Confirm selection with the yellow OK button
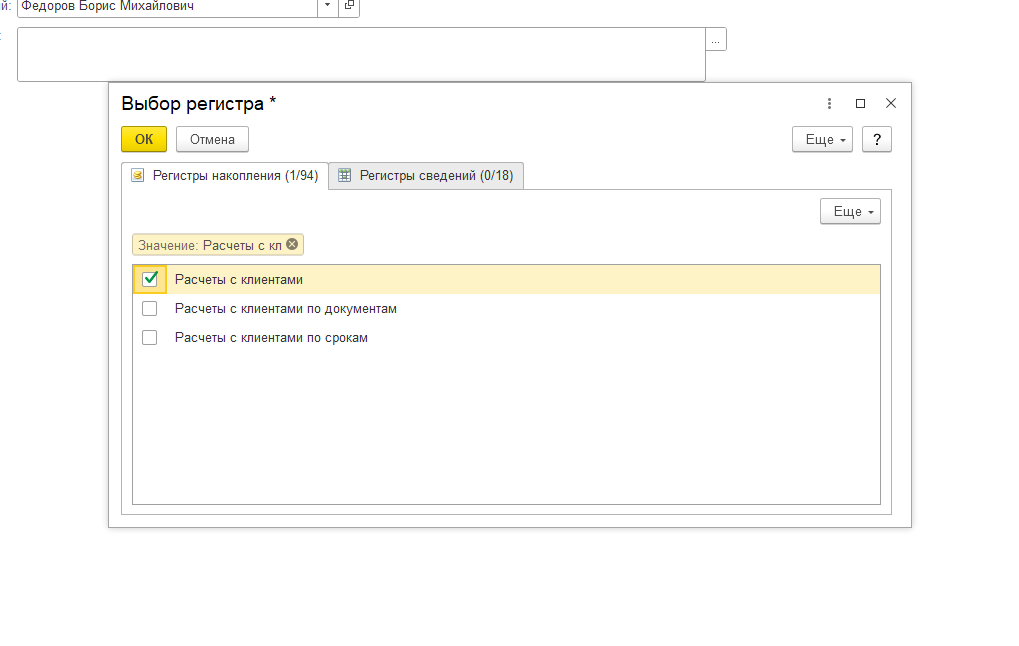The height and width of the screenshot is (646, 1019). point(144,139)
